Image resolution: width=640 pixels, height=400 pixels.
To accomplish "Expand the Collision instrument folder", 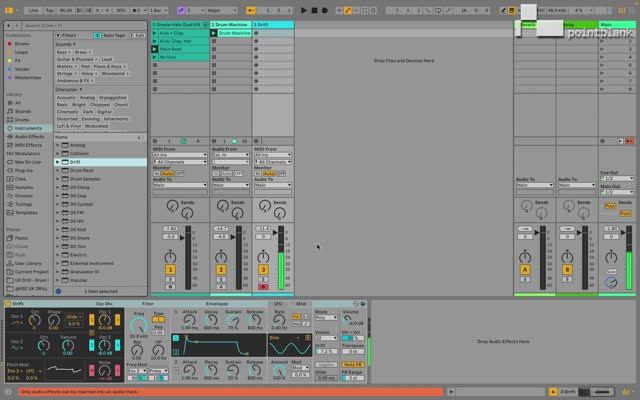I will 58,153.
